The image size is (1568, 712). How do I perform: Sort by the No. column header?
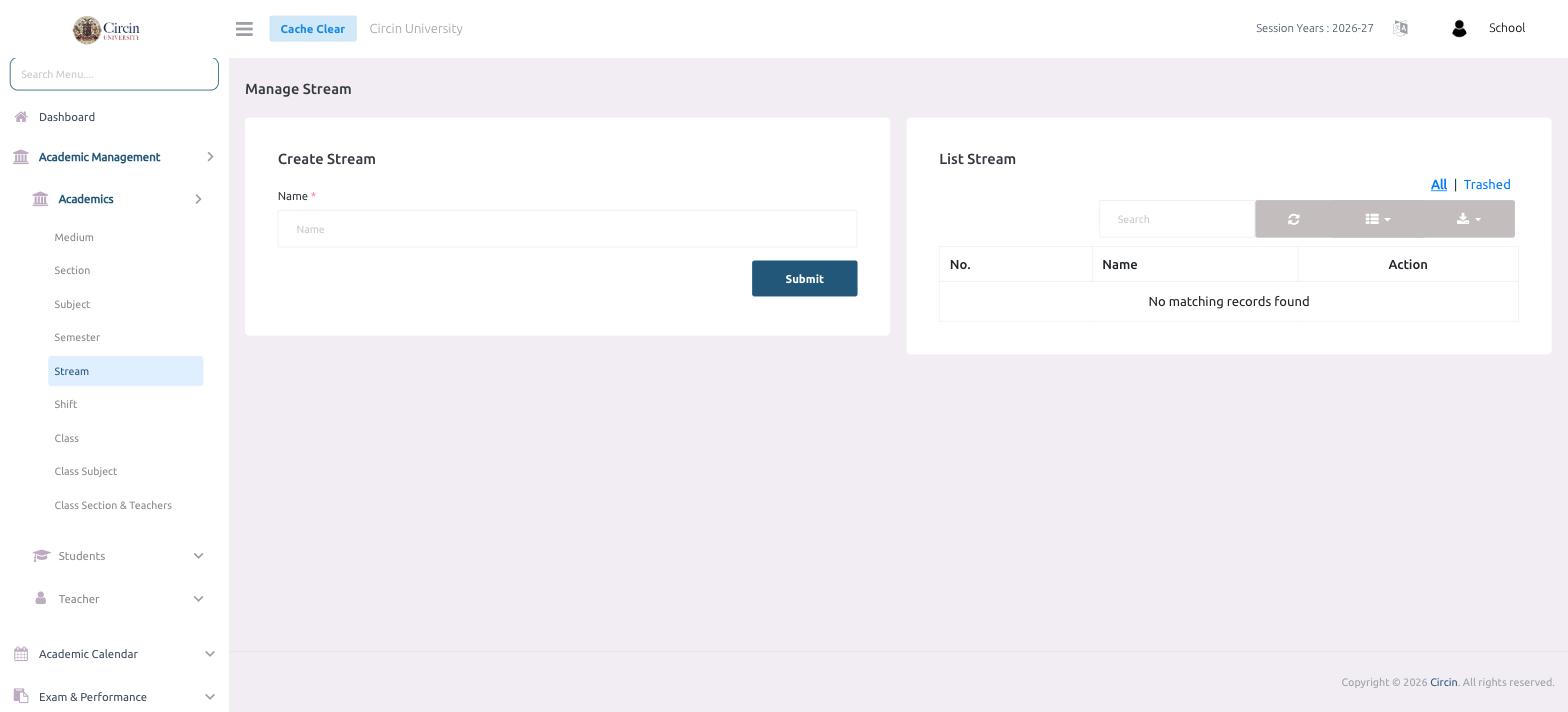[1016, 265]
